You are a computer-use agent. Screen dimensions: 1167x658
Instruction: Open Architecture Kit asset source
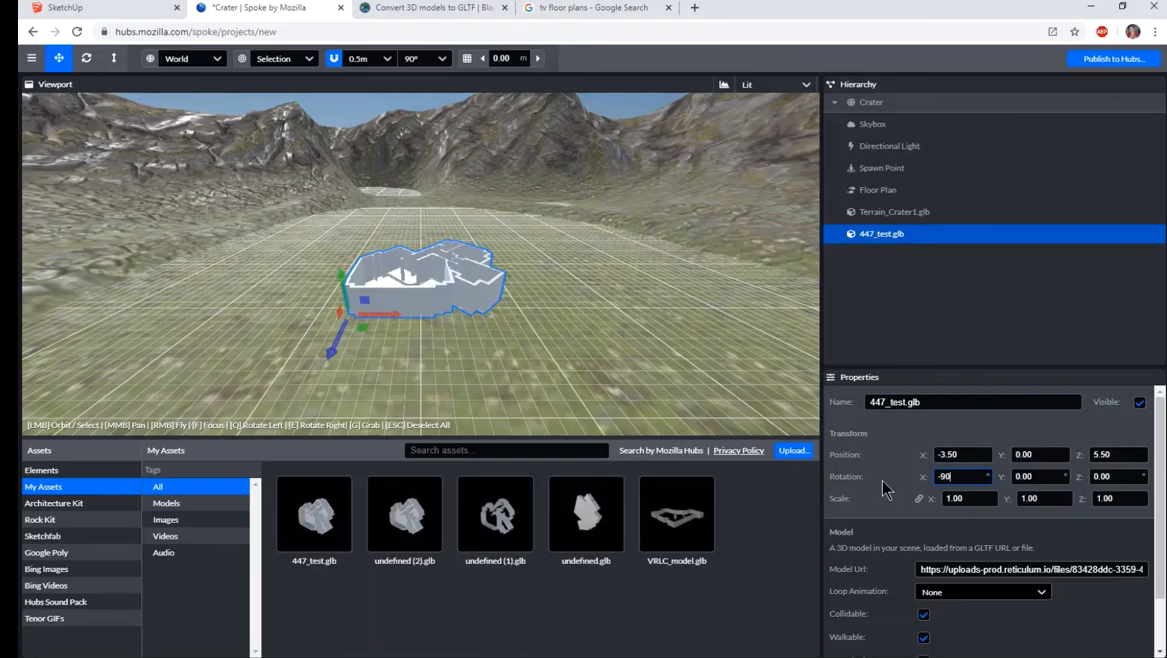(81, 503)
